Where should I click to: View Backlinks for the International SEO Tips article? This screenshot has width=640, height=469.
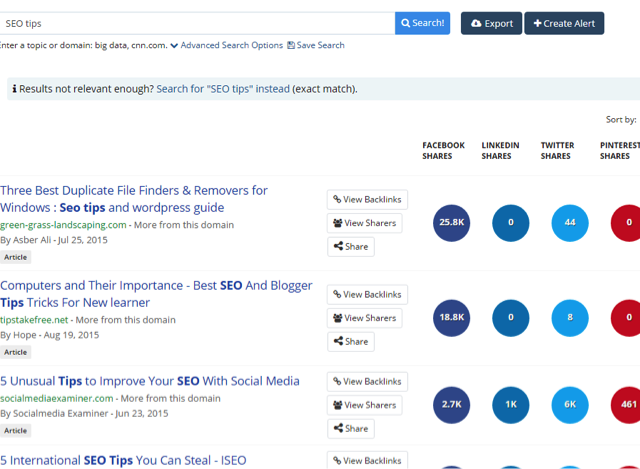[x=367, y=460]
